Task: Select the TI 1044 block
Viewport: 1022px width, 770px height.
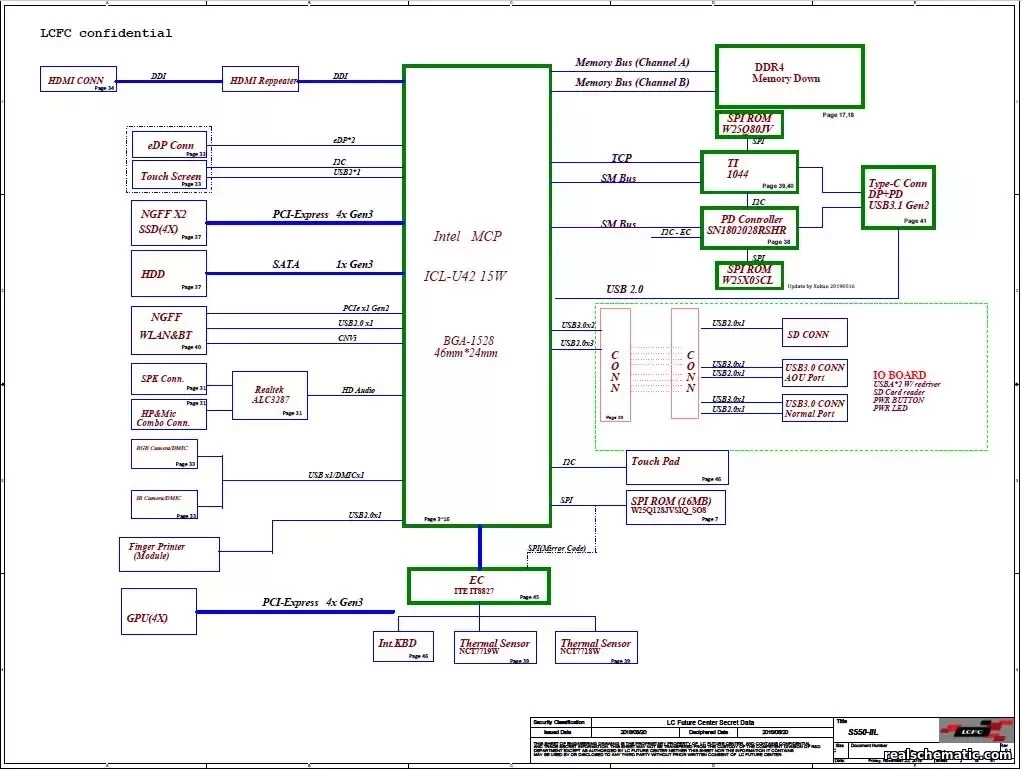Action: (x=750, y=172)
